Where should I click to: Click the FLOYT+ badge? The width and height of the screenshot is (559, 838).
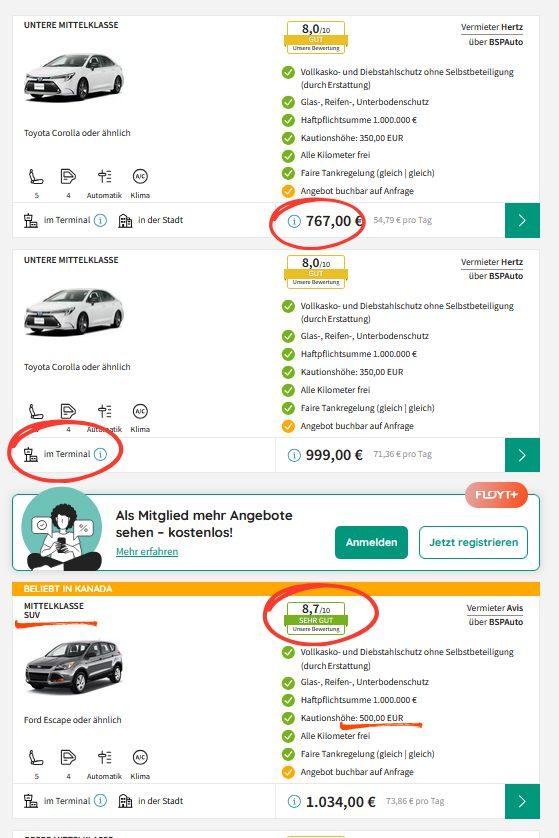[x=496, y=495]
